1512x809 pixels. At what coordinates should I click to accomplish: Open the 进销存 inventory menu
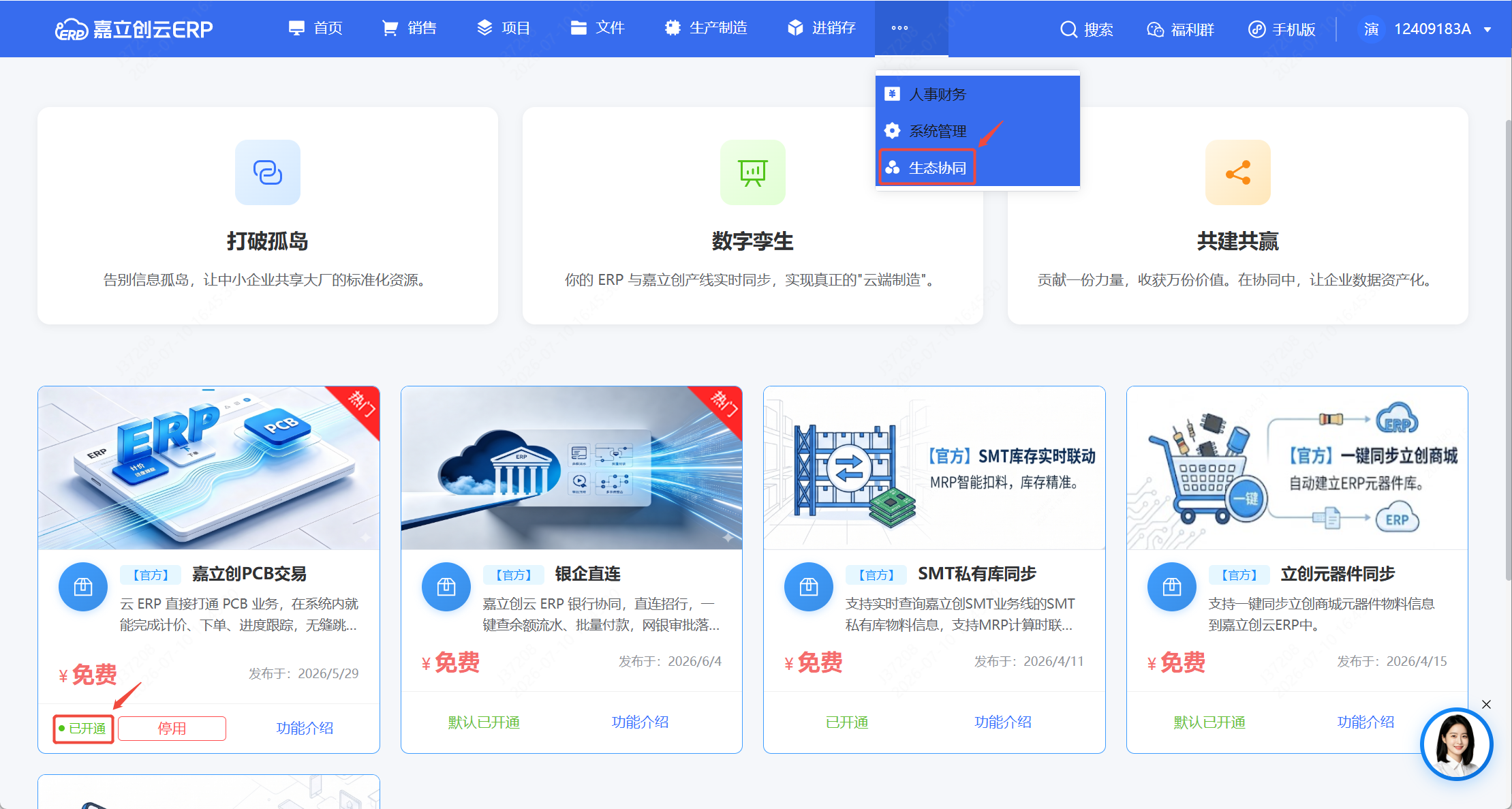click(821, 28)
